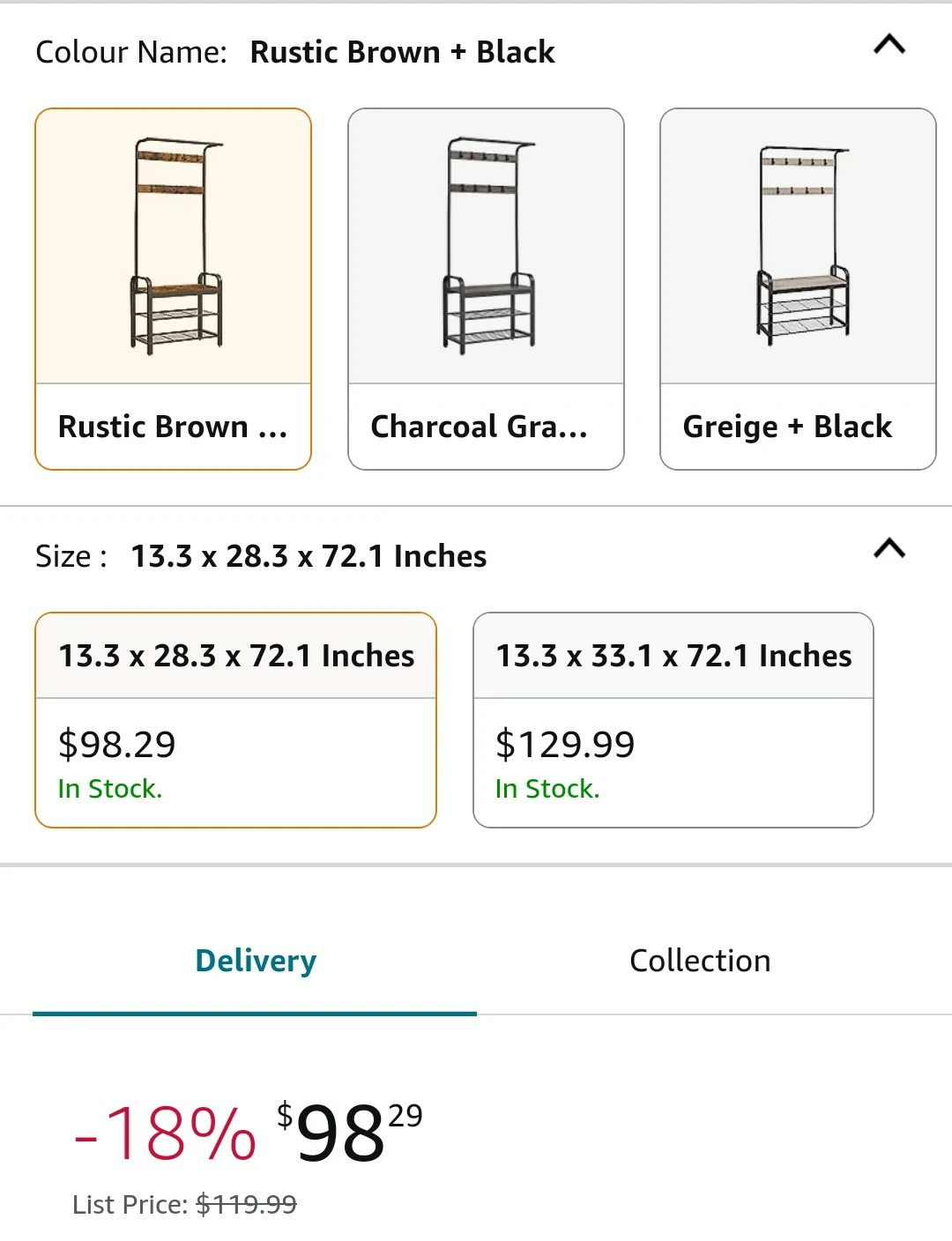Collapse the Size section chevron
The image size is (952, 1241).
coord(889,549)
